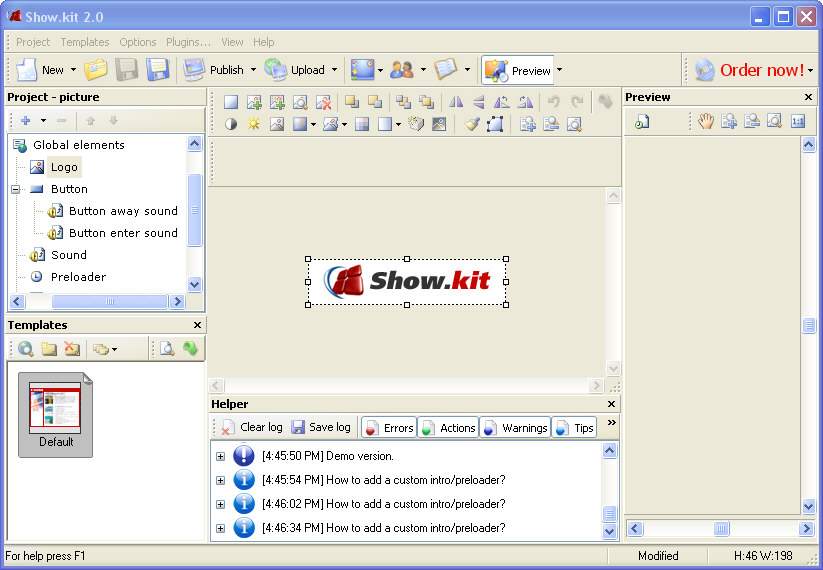Click the rotate clockwise icon

(x=525, y=102)
